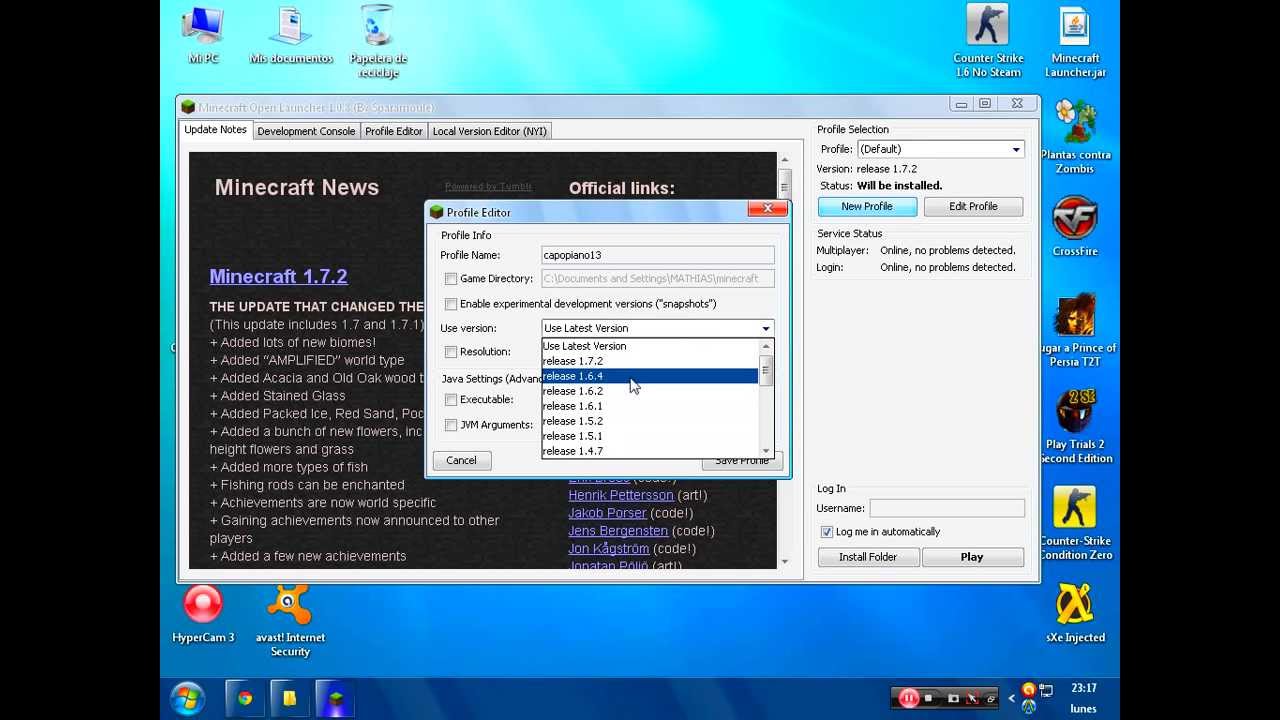Switch to the Profile Editor tab
1280x720 pixels.
[394, 131]
